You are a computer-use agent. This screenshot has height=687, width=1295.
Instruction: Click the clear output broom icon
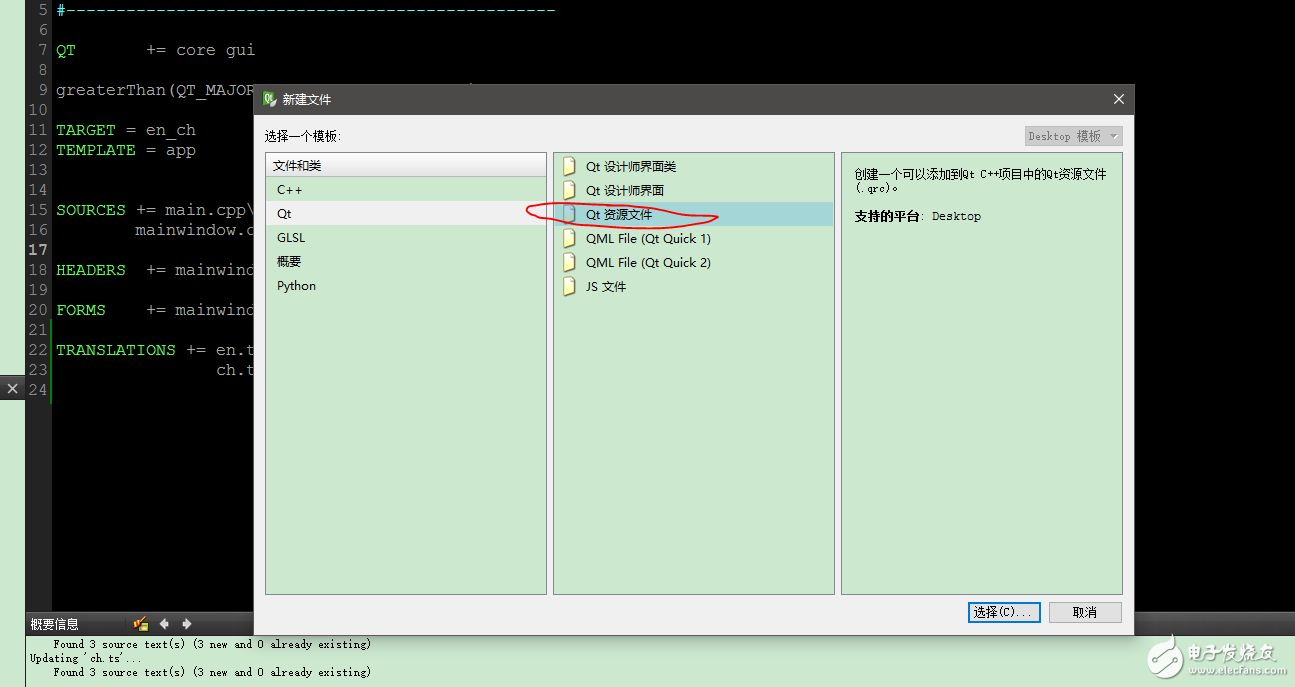140,623
